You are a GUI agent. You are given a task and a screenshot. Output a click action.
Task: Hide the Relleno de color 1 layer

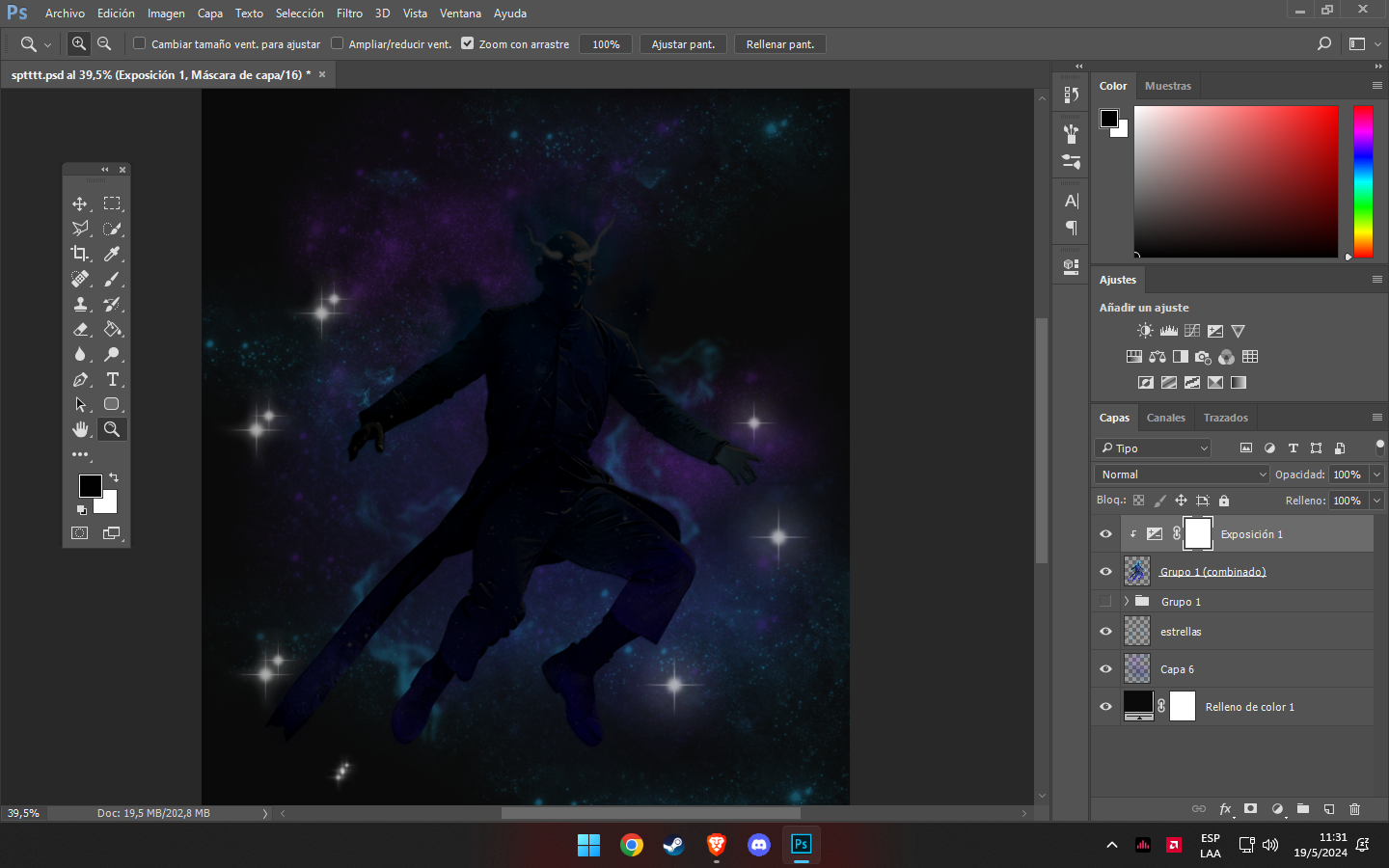point(1105,707)
